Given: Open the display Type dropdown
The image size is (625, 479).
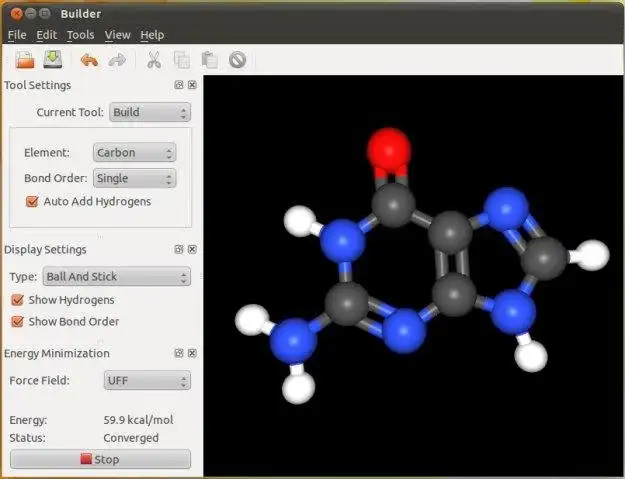Looking at the screenshot, I should click(116, 277).
